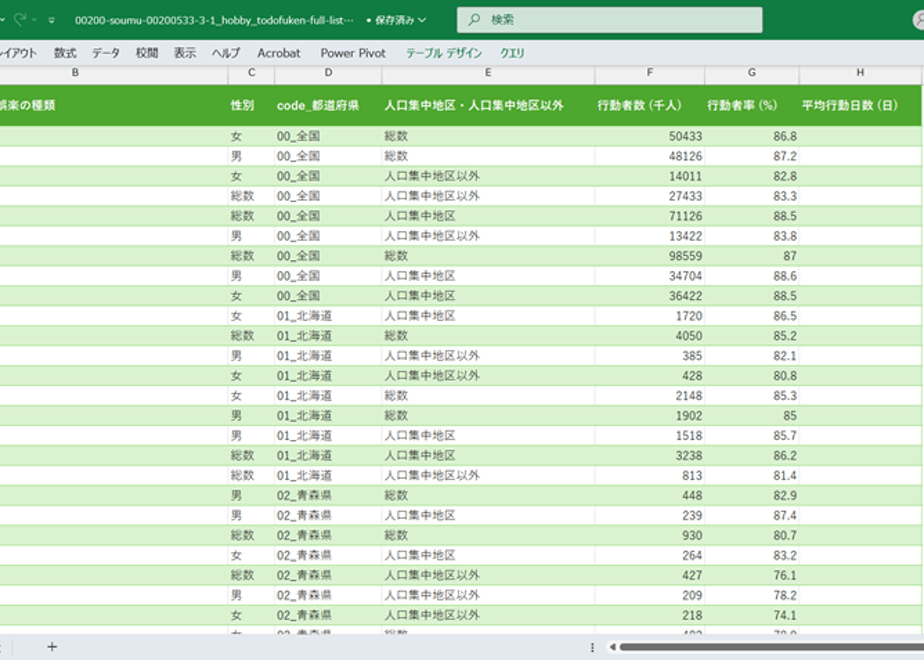This screenshot has width=924, height=660.
Task: Open the 表示 ribbon tab
Action: pos(184,53)
